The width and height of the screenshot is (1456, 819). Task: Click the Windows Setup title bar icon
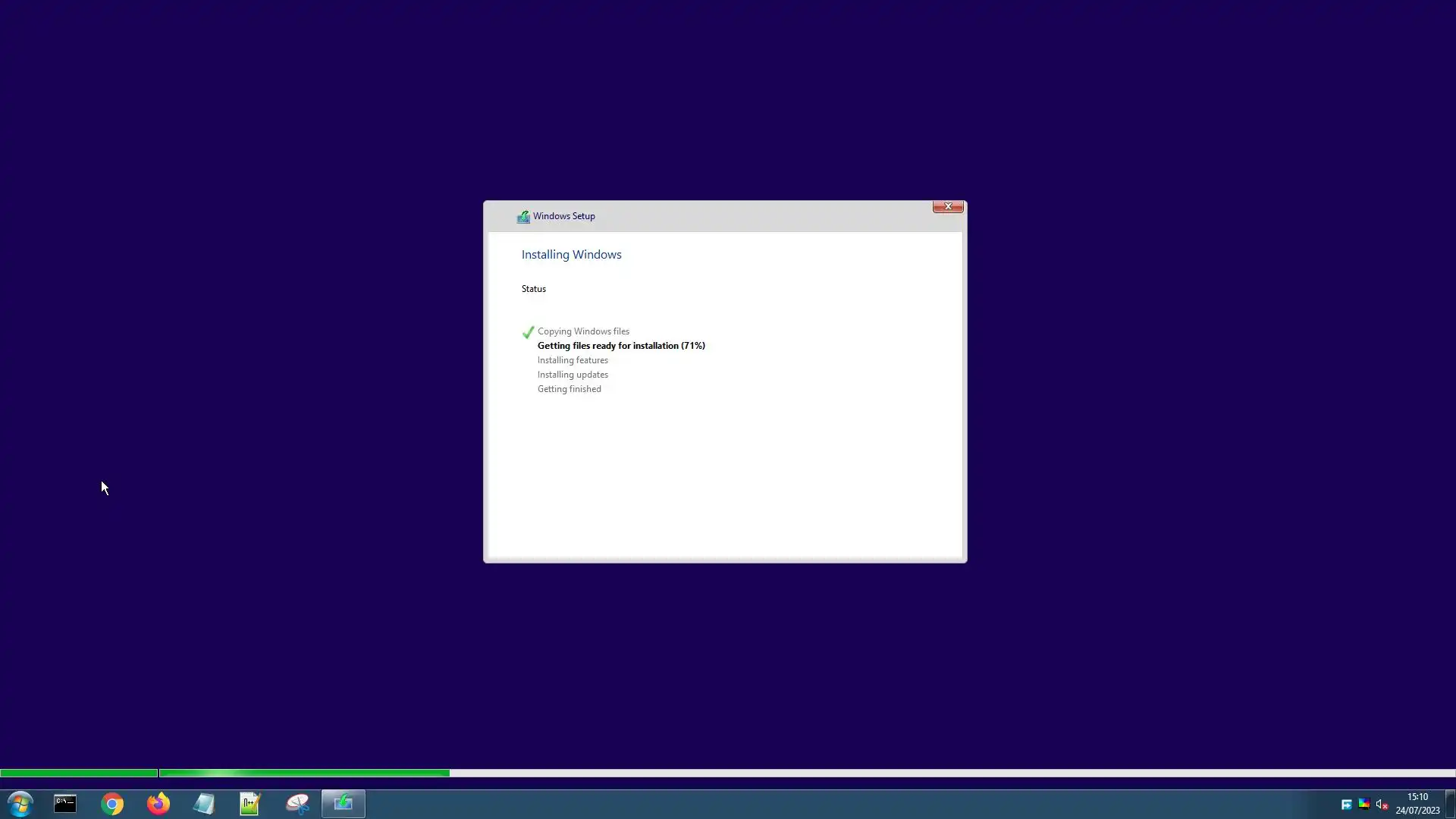523,217
